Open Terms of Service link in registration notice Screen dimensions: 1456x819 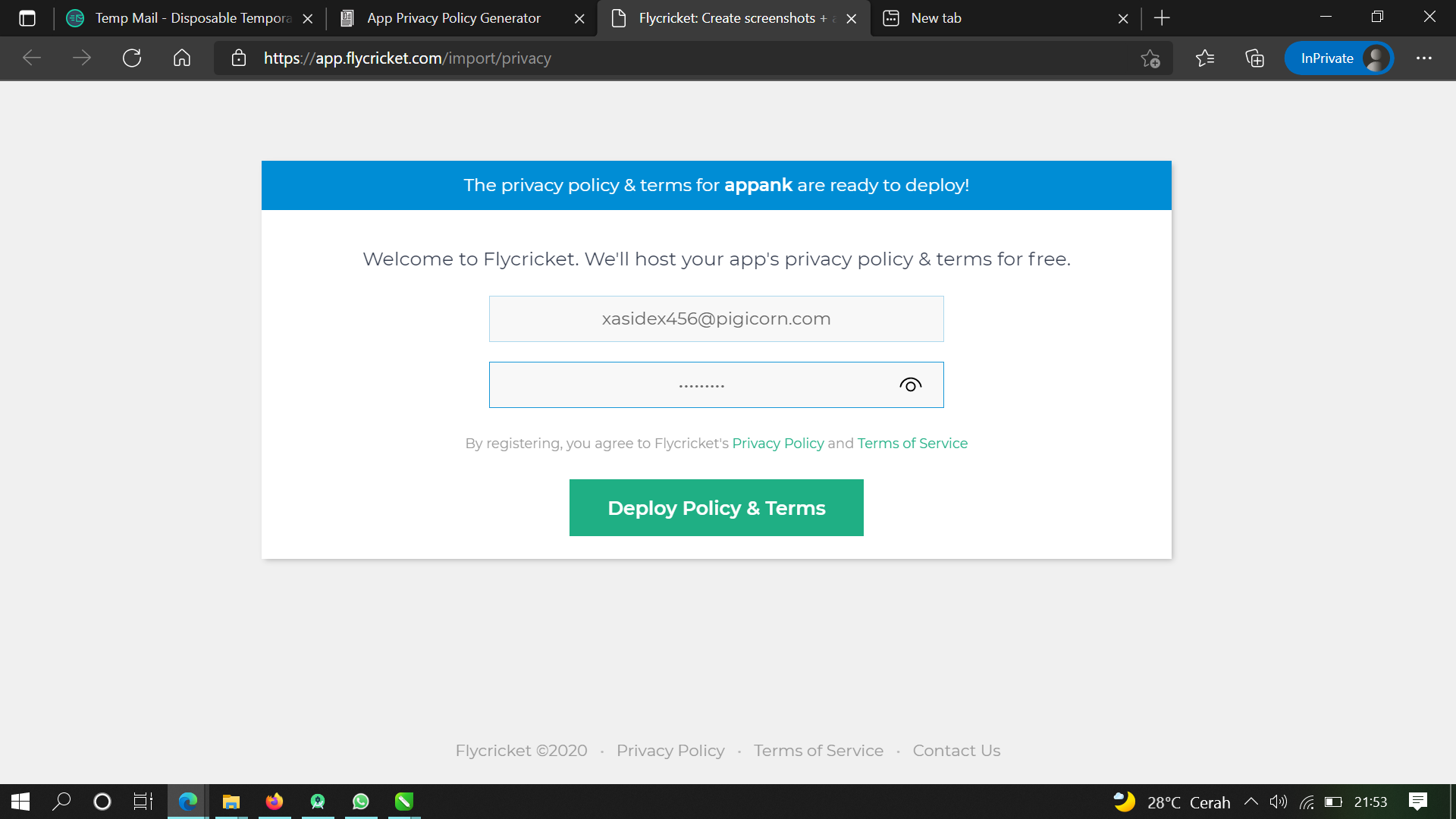coord(912,443)
